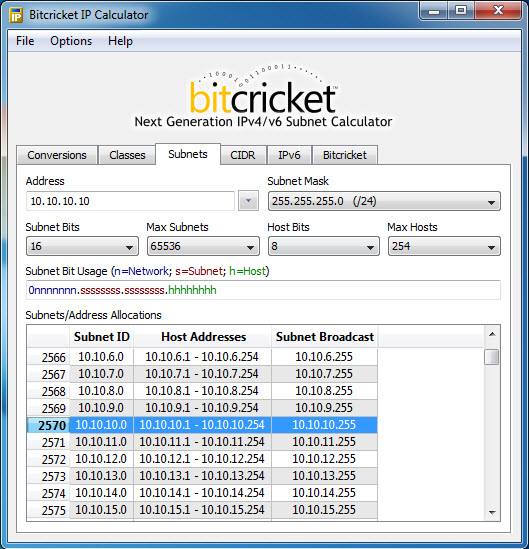This screenshot has width=529, height=549.
Task: Click host range 10.10.8.1 - 10.10.8.254
Action: point(202,391)
